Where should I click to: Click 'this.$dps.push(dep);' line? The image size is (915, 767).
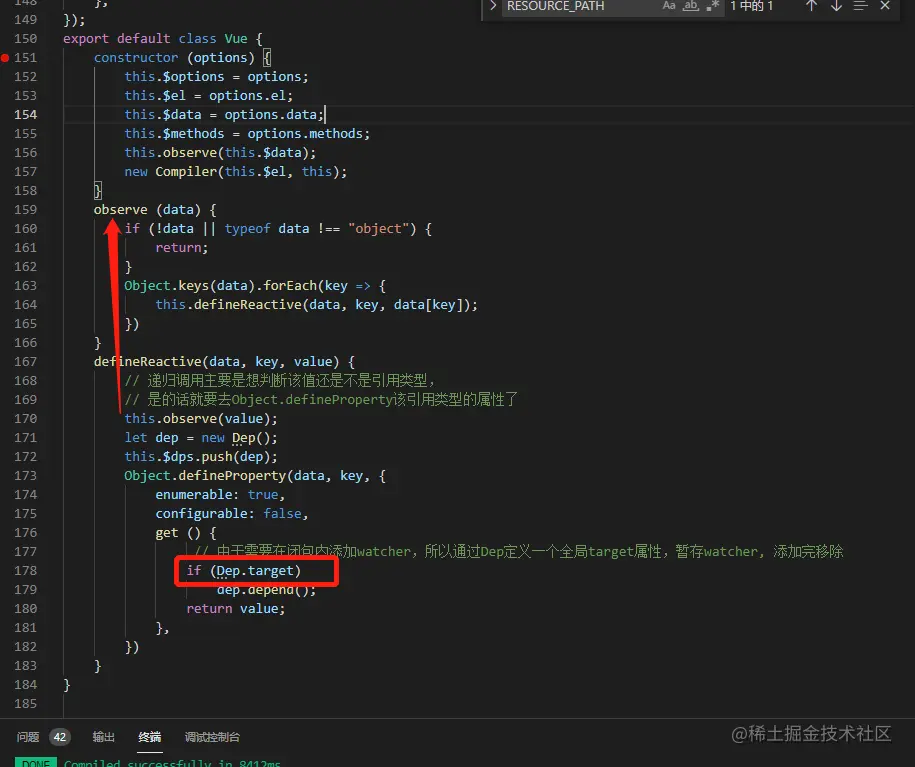[201, 456]
